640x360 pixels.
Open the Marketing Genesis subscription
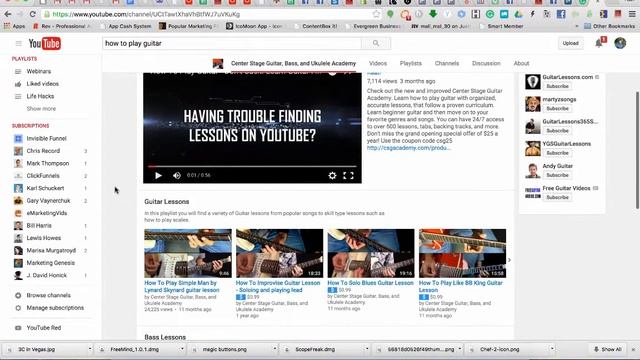pos(50,263)
